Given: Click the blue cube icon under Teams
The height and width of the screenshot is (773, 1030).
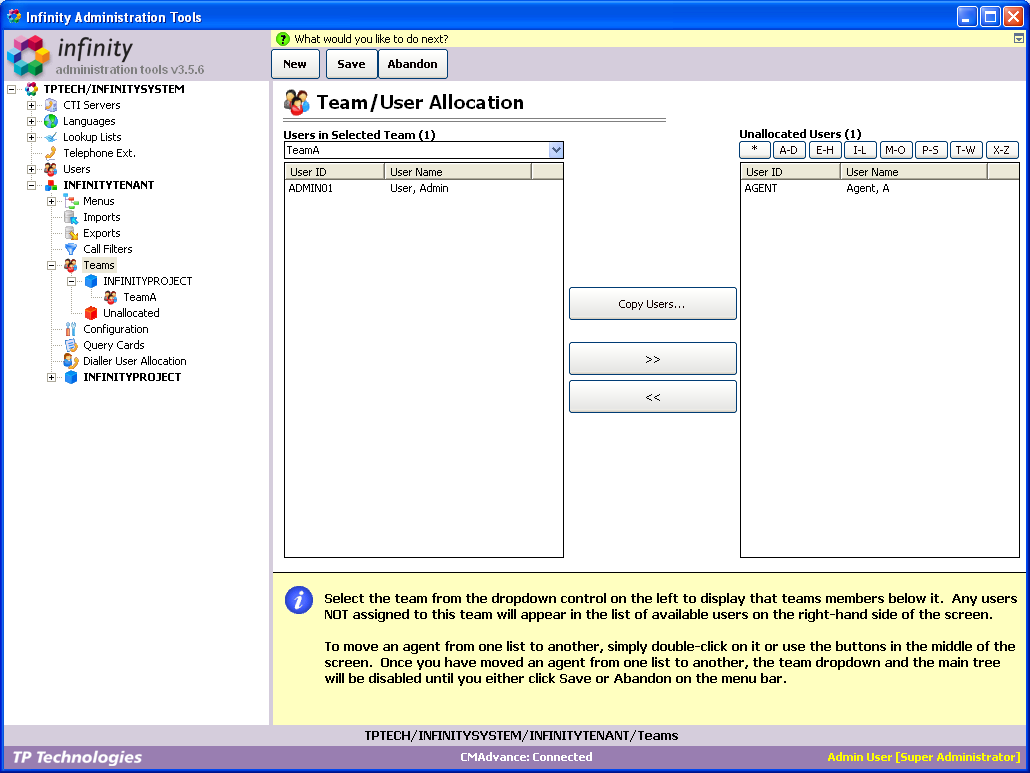Looking at the screenshot, I should (x=91, y=281).
